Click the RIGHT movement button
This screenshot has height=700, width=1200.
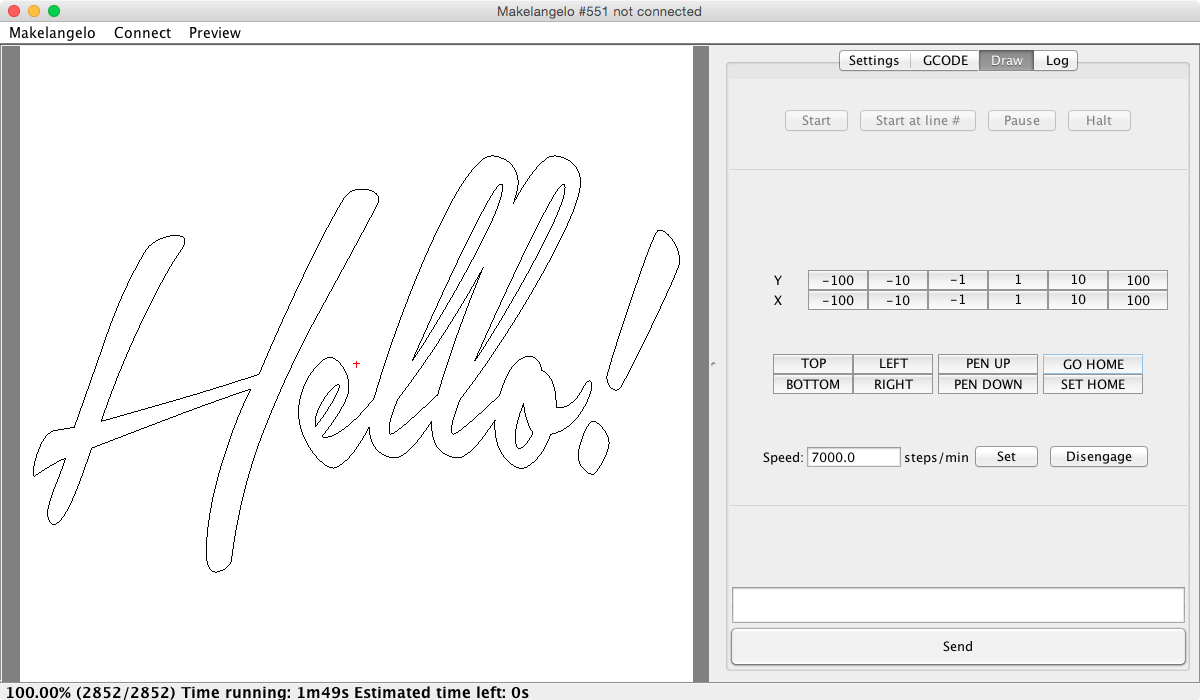click(x=892, y=384)
